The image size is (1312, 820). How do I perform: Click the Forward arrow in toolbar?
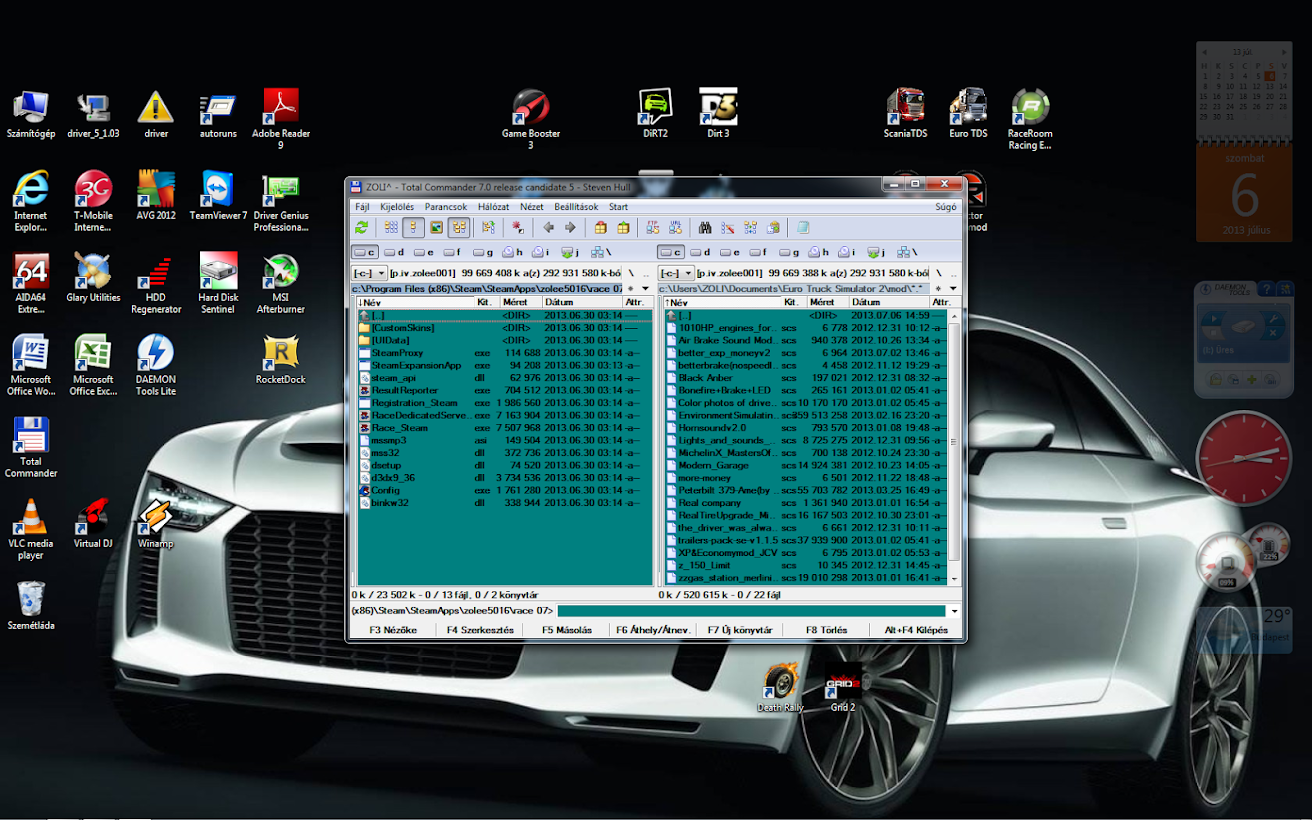571,228
